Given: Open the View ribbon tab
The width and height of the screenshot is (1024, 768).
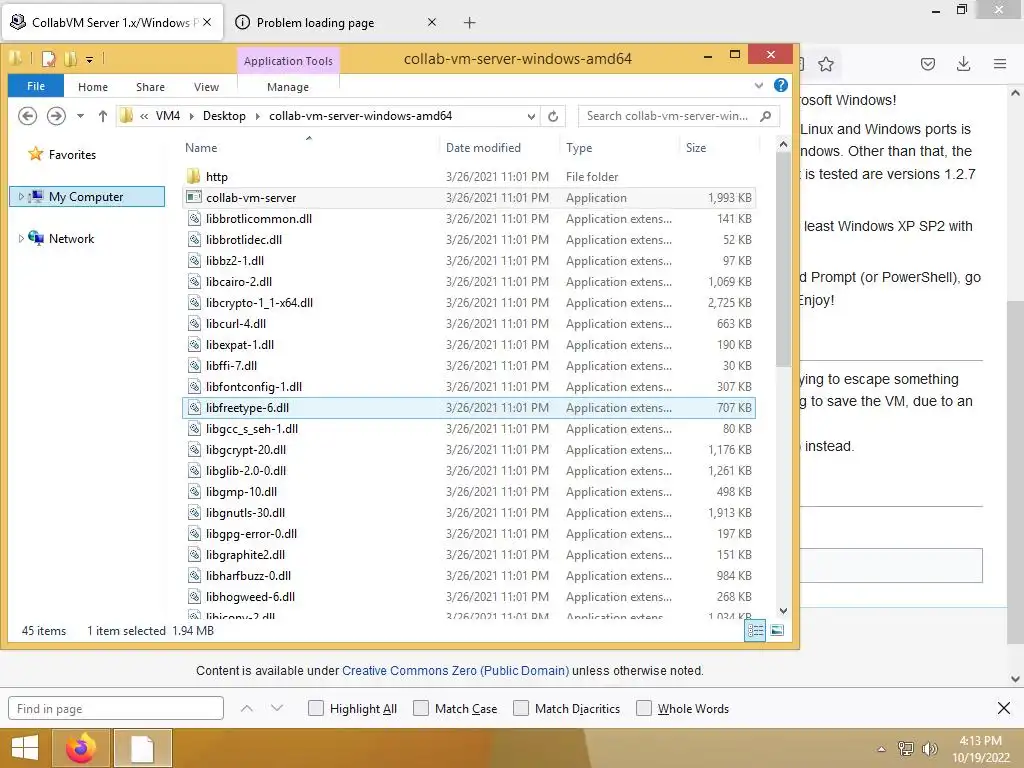Looking at the screenshot, I should pos(206,87).
